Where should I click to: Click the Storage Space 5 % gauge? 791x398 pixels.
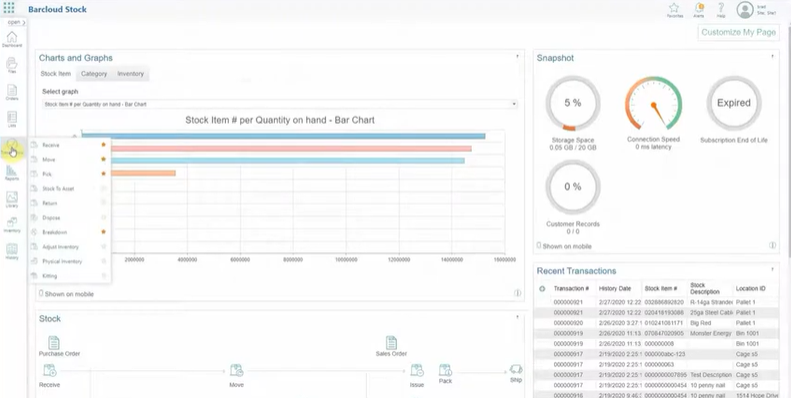[x=573, y=103]
